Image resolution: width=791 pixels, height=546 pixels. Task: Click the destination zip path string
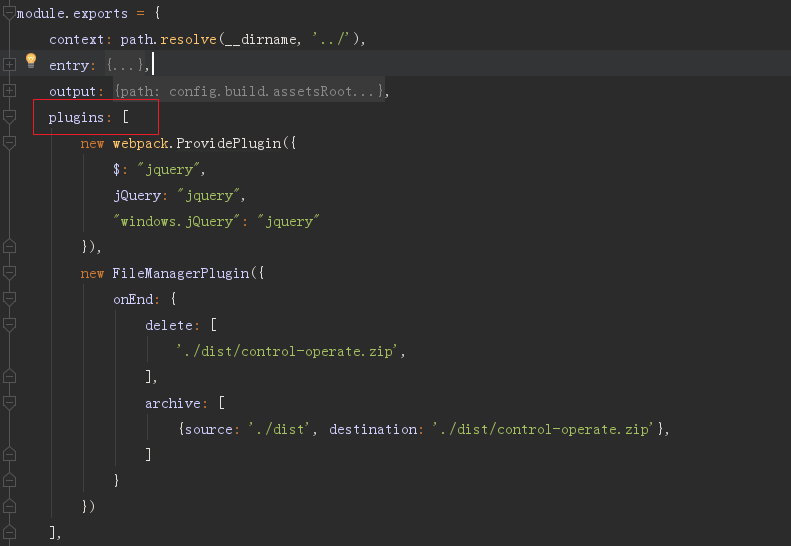tap(543, 429)
